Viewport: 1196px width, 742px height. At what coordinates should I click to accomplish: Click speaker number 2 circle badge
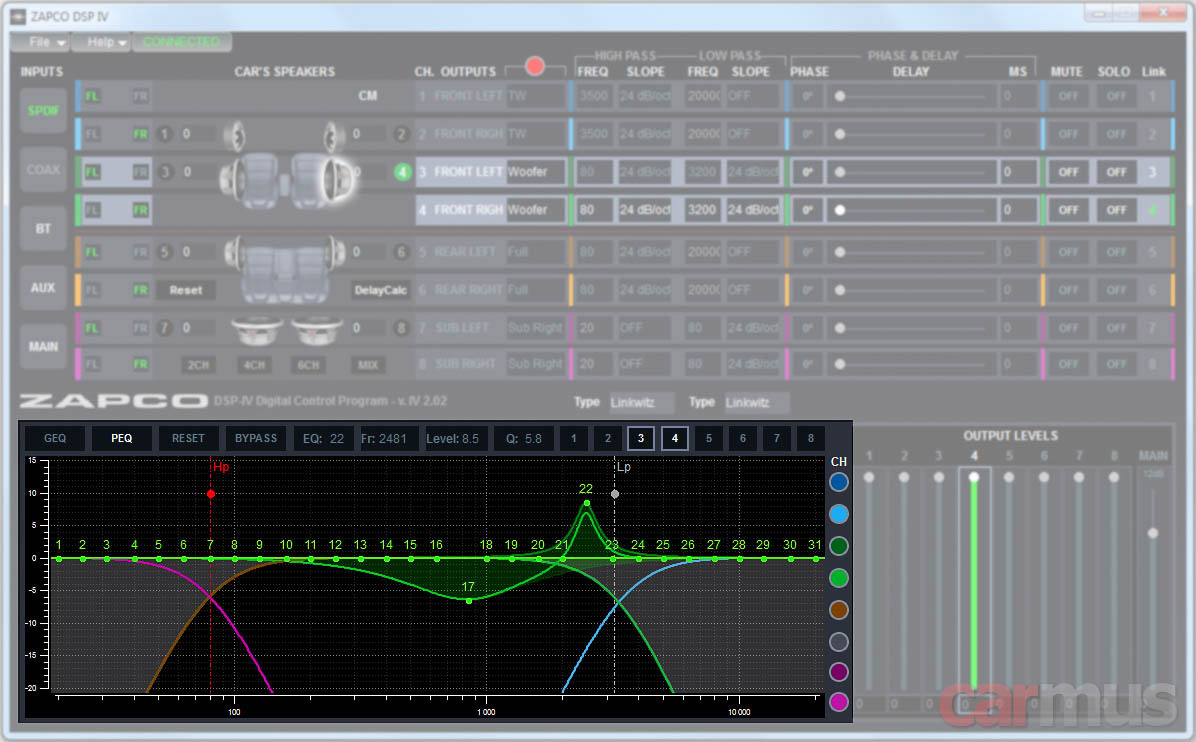point(401,134)
